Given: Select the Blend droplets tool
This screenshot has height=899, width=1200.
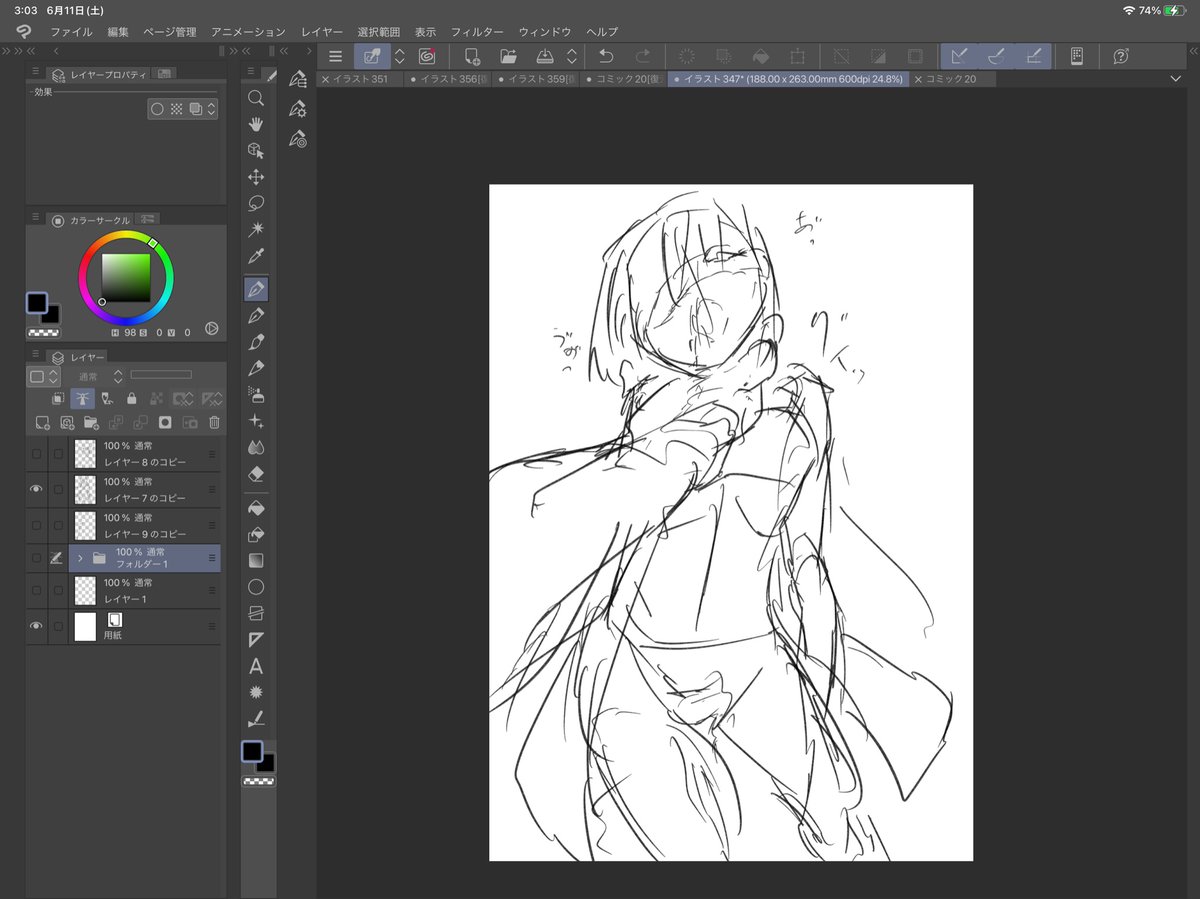Looking at the screenshot, I should pyautogui.click(x=256, y=447).
